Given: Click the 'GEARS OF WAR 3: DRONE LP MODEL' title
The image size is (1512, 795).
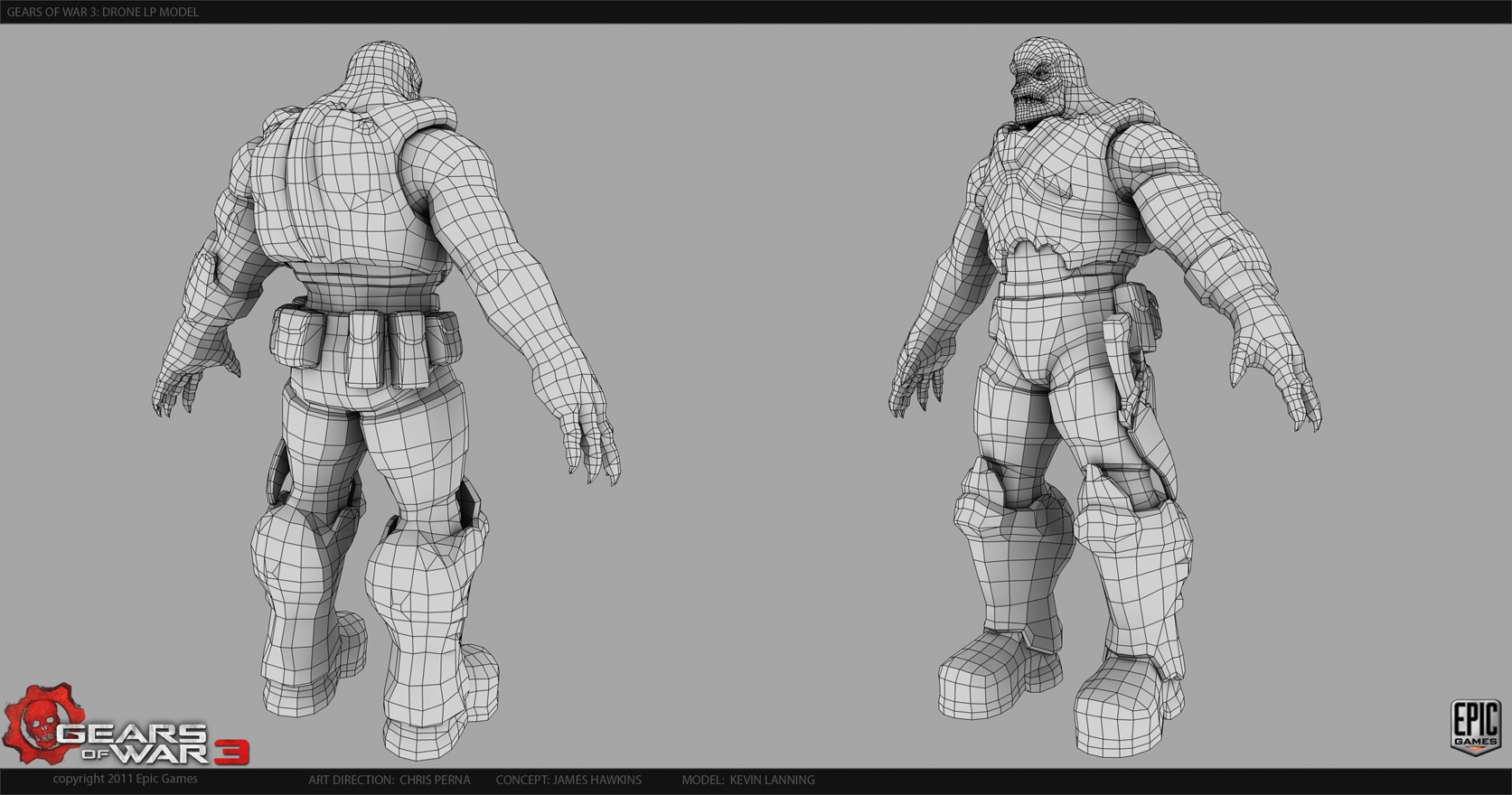Looking at the screenshot, I should (x=102, y=12).
